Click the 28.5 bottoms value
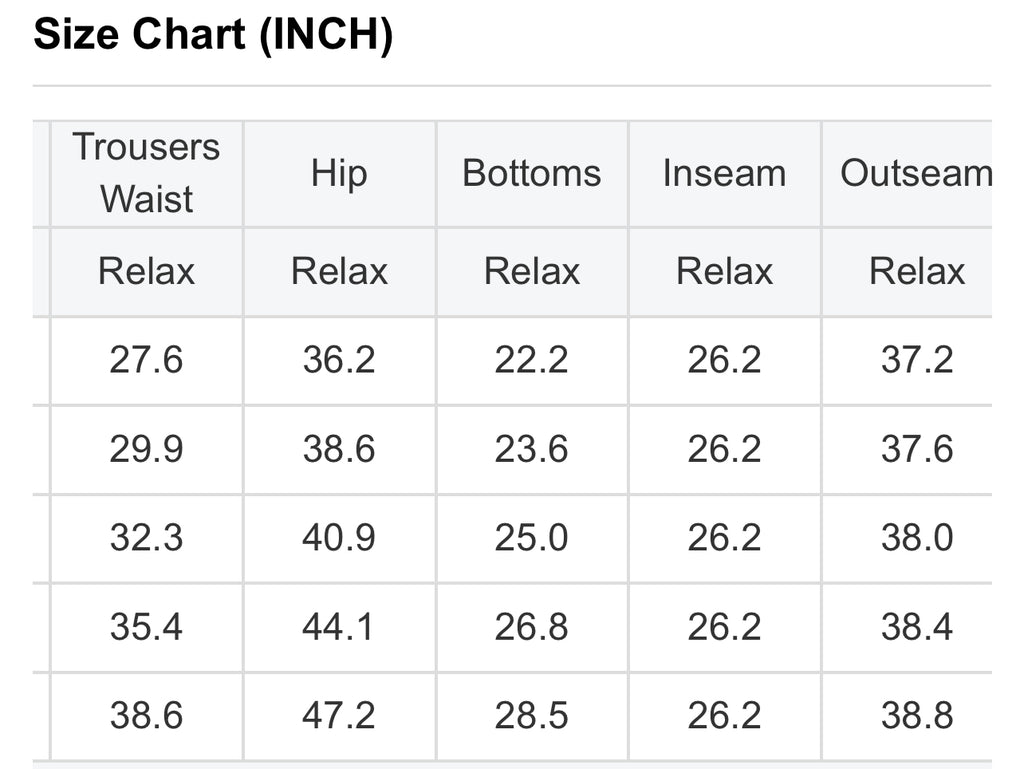The width and height of the screenshot is (1024, 769). tap(531, 716)
